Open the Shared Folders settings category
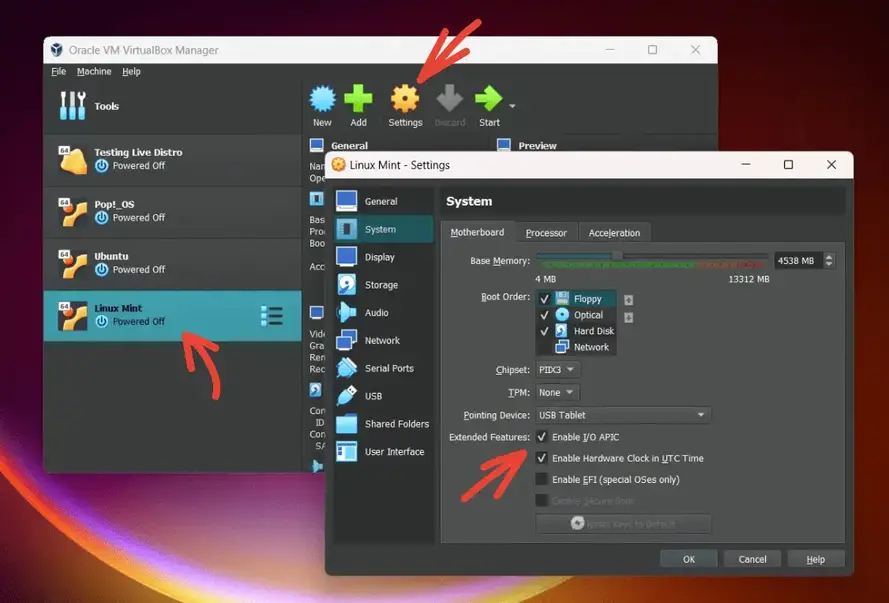The width and height of the screenshot is (889, 603). tap(384, 423)
